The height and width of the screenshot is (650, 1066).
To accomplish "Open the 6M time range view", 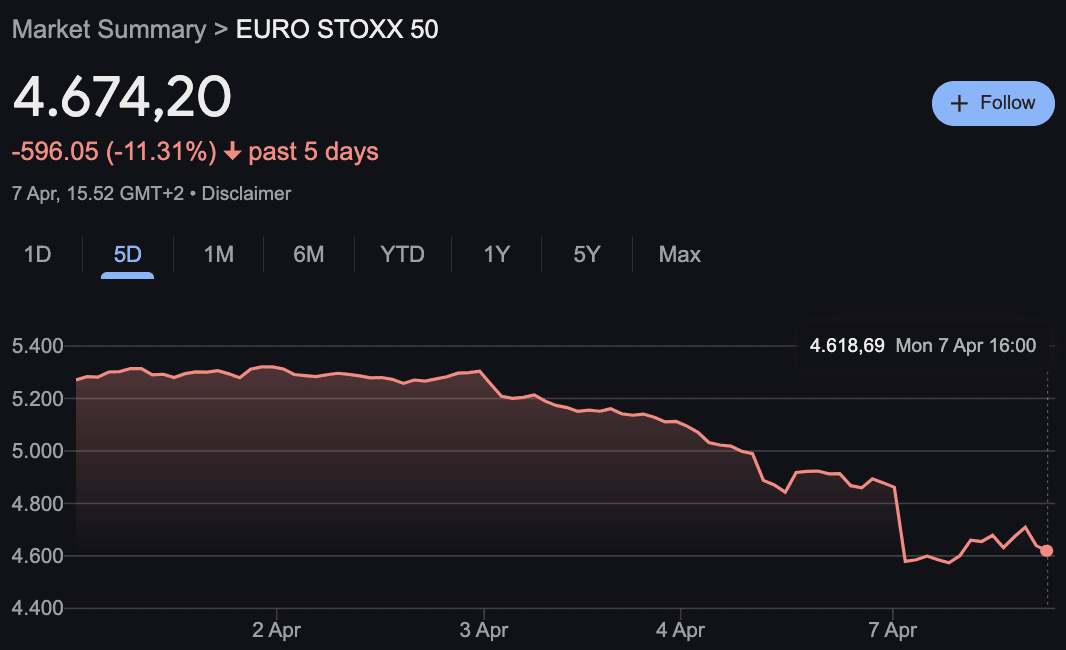I will pos(308,255).
